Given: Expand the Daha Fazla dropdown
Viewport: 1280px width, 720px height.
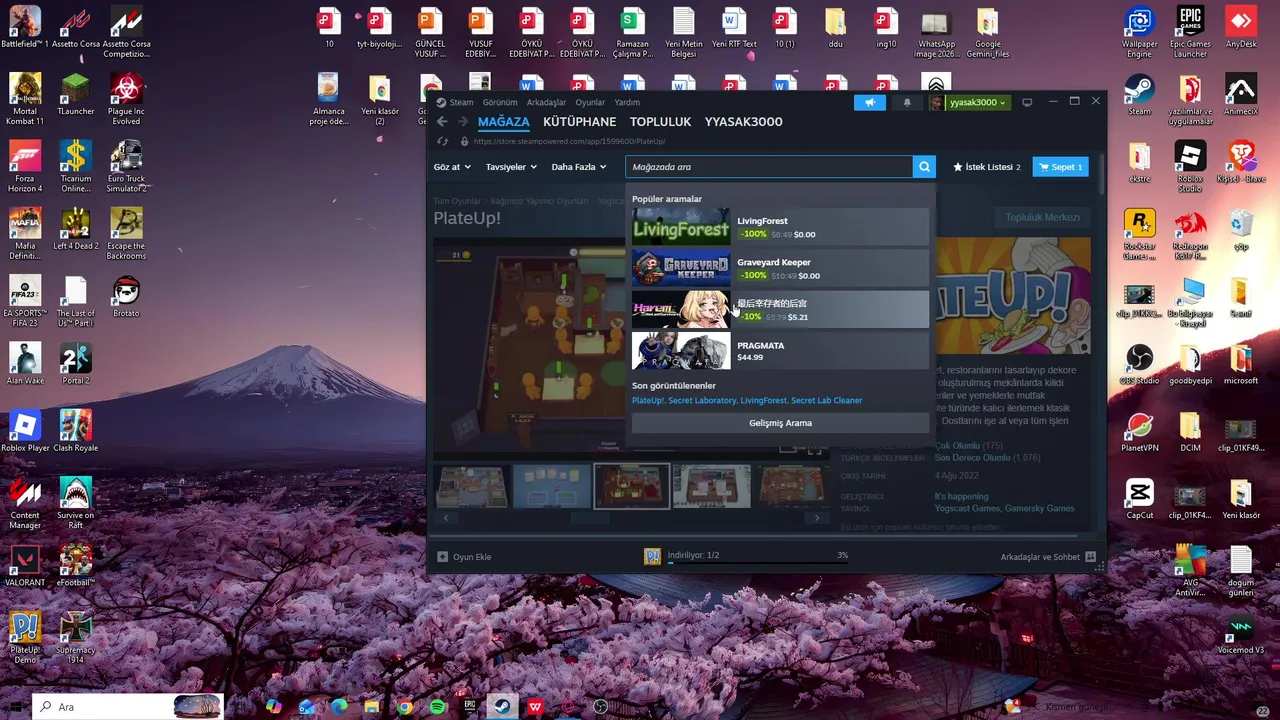Looking at the screenshot, I should pos(579,167).
